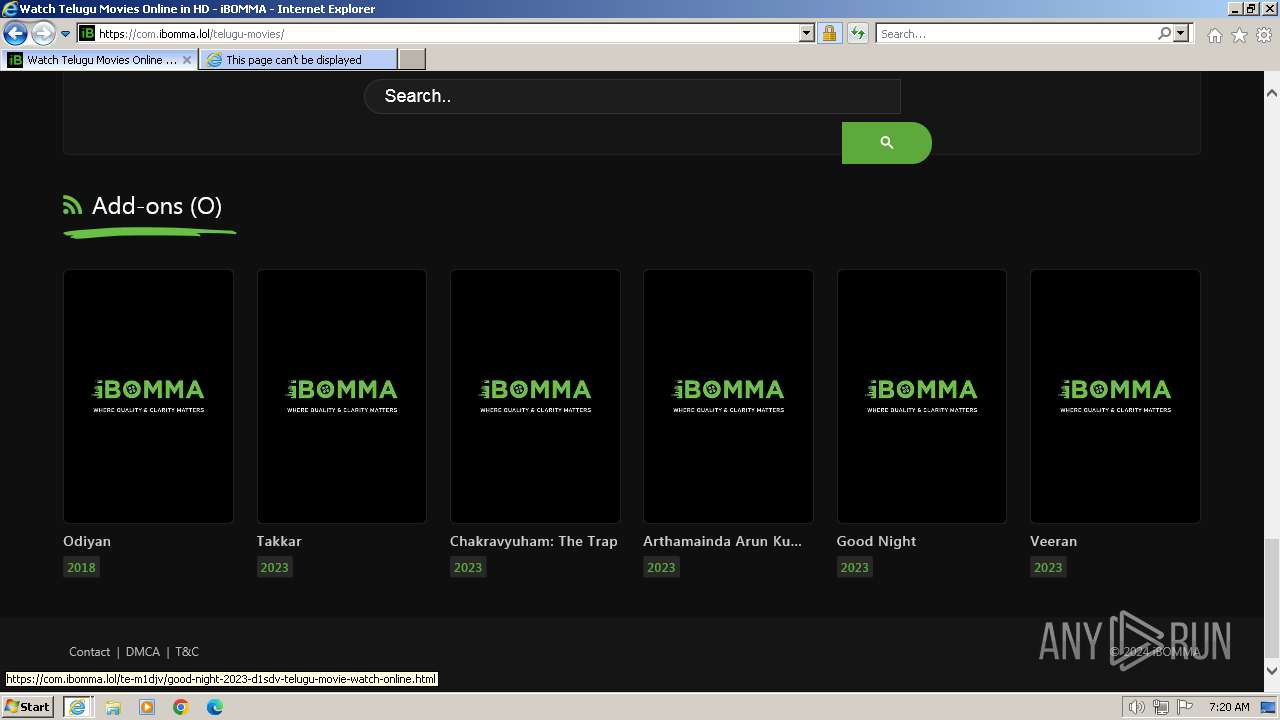
Task: Click the 2023 tag under Good Night
Action: [855, 567]
